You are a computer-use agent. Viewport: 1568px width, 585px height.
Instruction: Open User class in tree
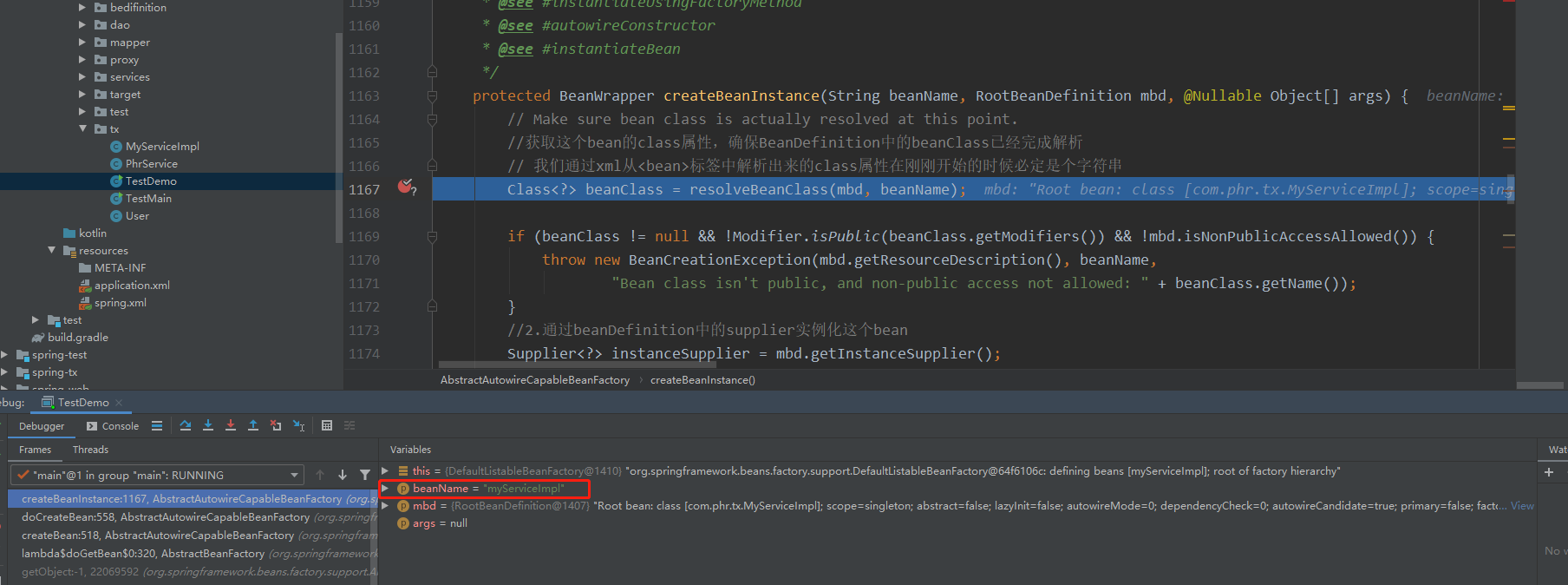(x=137, y=215)
